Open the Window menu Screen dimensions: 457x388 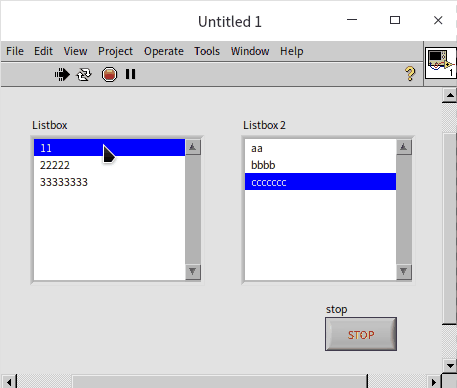(x=250, y=51)
